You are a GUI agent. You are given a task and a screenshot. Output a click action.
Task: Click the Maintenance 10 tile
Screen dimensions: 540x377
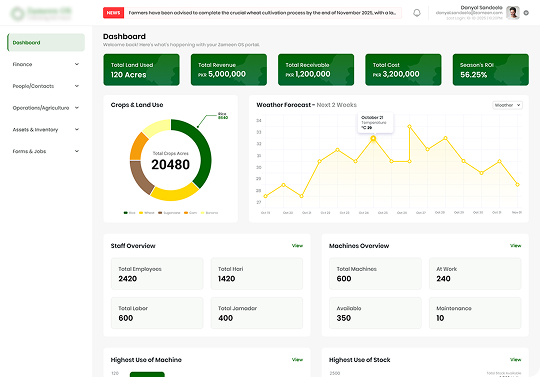coord(475,313)
